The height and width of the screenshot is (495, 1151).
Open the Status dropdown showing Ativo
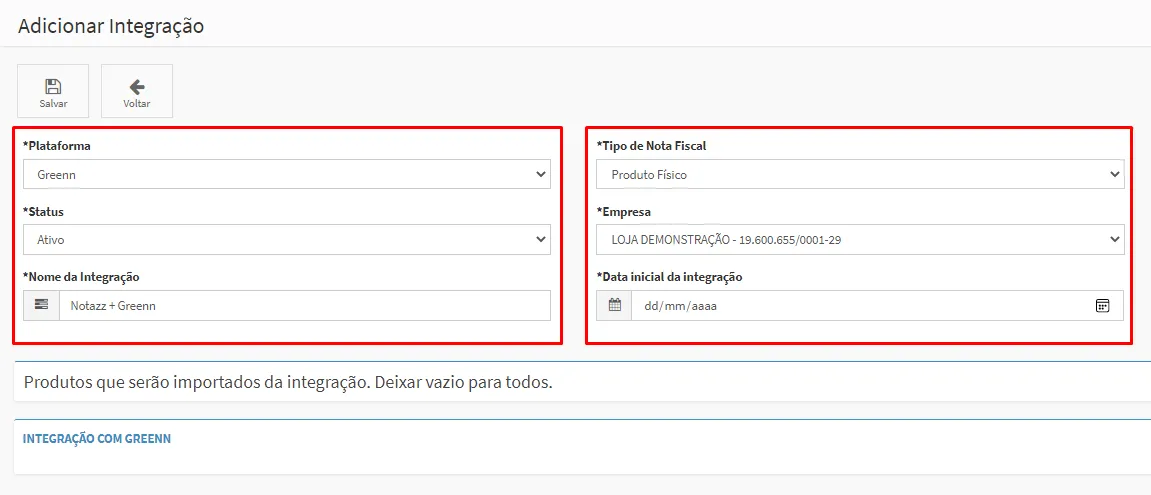coord(286,239)
